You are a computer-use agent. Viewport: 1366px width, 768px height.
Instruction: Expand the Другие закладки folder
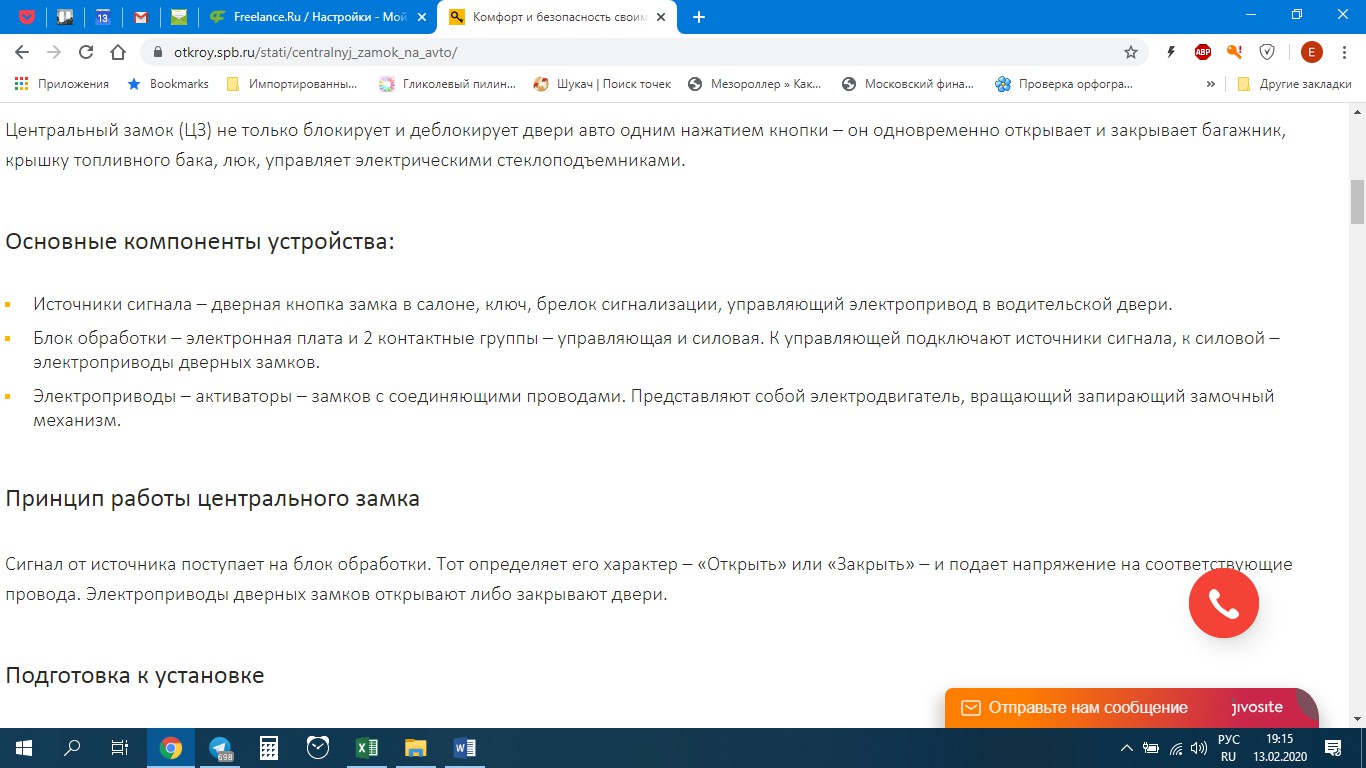click(x=1294, y=84)
